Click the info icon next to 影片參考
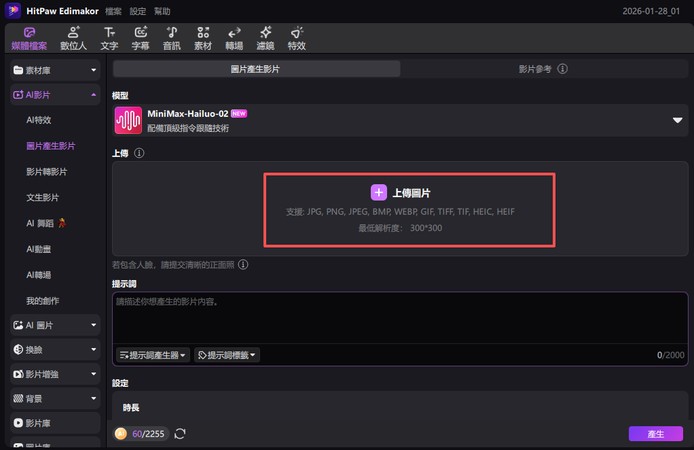Screen dimensions: 694x450 tap(562, 69)
